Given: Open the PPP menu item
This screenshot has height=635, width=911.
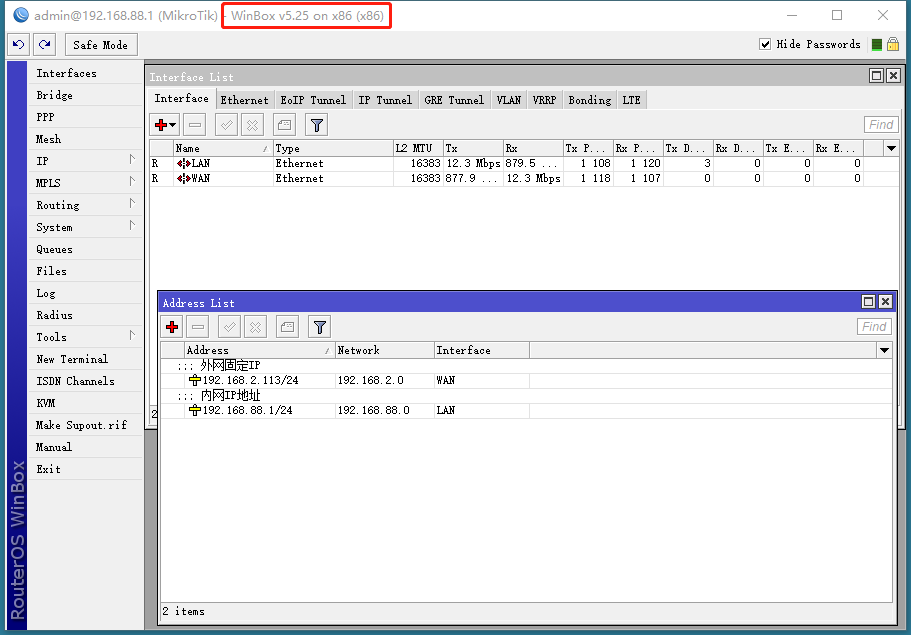Looking at the screenshot, I should point(85,117).
